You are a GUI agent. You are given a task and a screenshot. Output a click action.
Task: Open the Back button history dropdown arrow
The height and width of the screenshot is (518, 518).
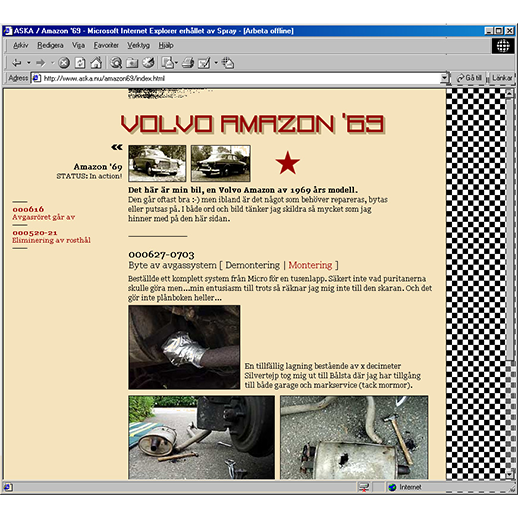[x=29, y=63]
